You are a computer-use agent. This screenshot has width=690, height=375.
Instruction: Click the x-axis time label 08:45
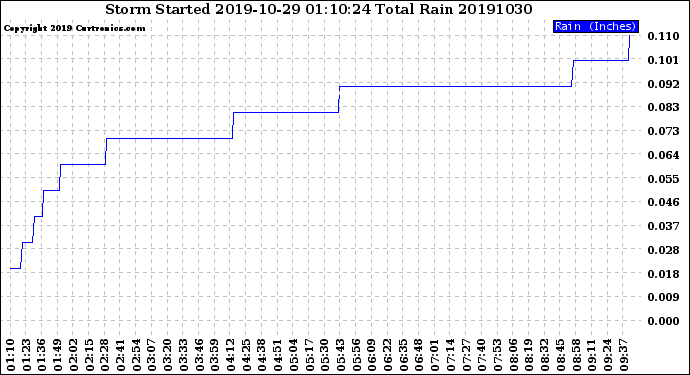pyautogui.click(x=560, y=355)
